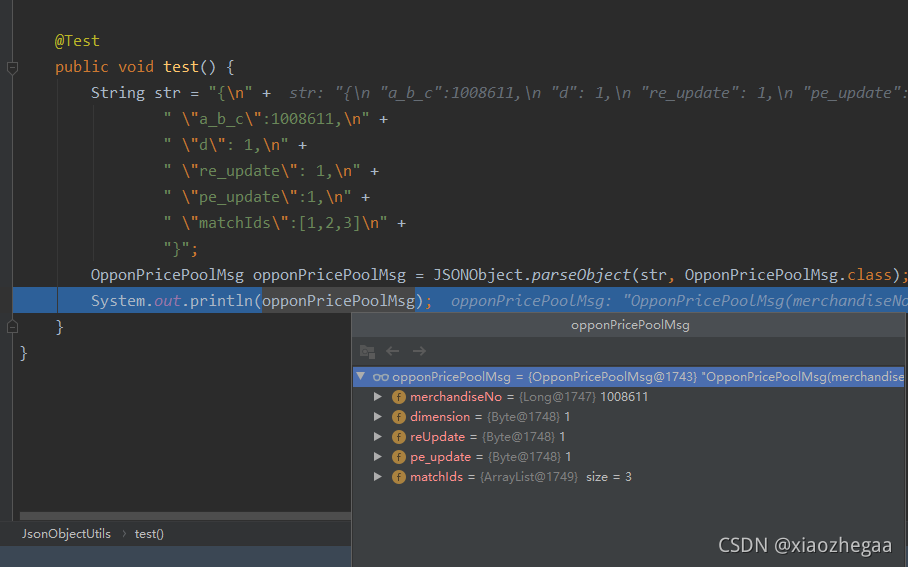Click the field icon beside merchandiseNo
Viewport: 908px width, 567px height.
(398, 397)
